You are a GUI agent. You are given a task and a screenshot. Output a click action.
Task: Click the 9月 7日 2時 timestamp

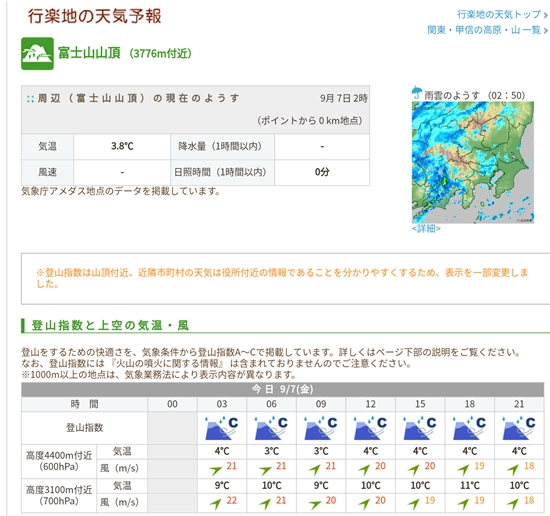(x=343, y=98)
